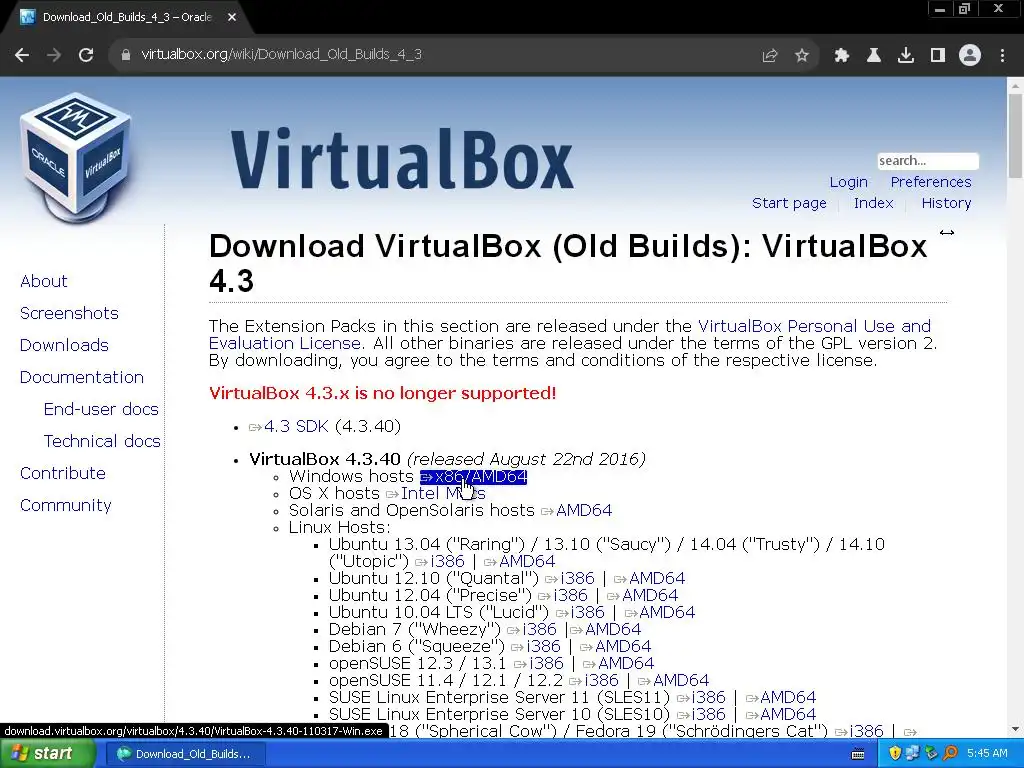This screenshot has width=1024, height=768.
Task: Open Community in the sidebar
Action: point(65,505)
